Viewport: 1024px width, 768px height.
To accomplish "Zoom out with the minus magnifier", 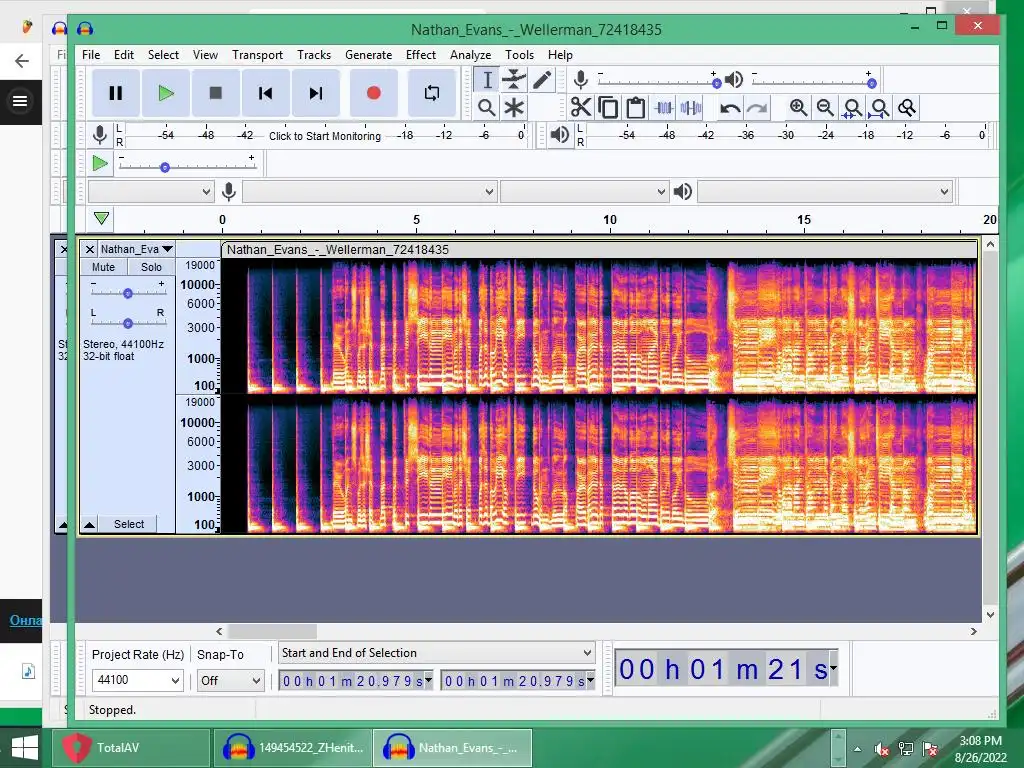I will [x=825, y=108].
